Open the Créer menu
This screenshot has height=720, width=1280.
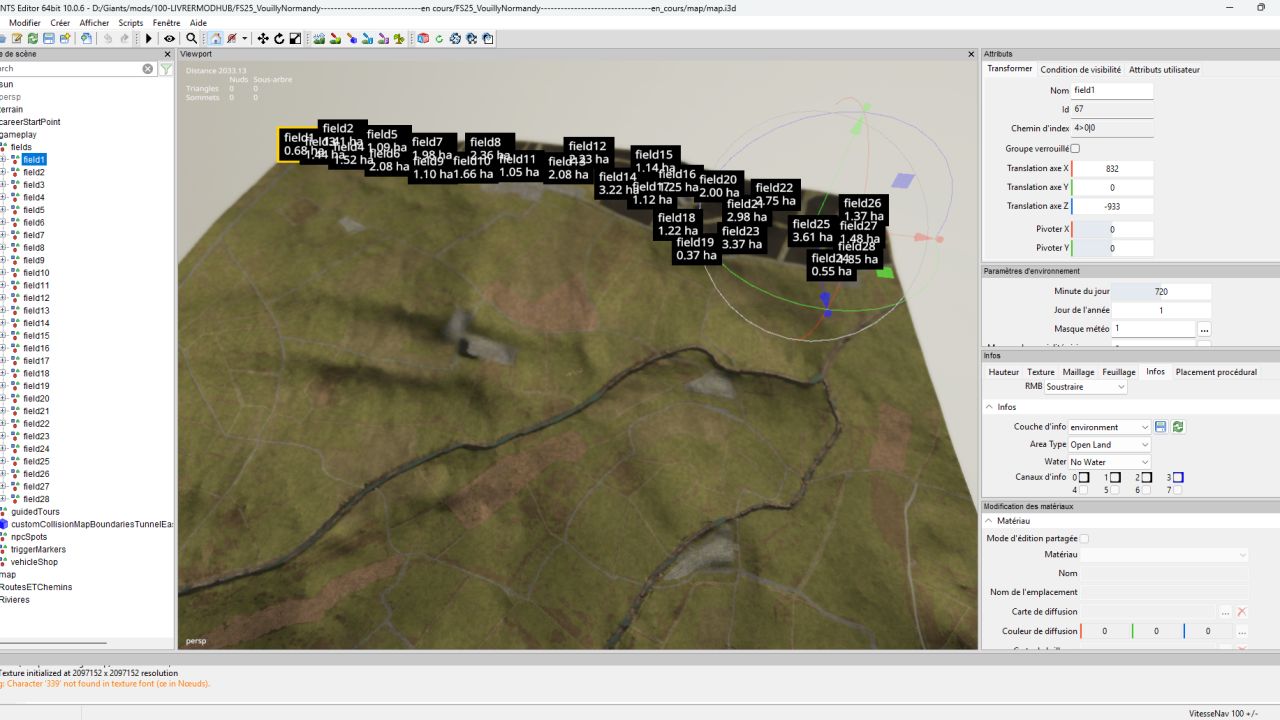60,23
